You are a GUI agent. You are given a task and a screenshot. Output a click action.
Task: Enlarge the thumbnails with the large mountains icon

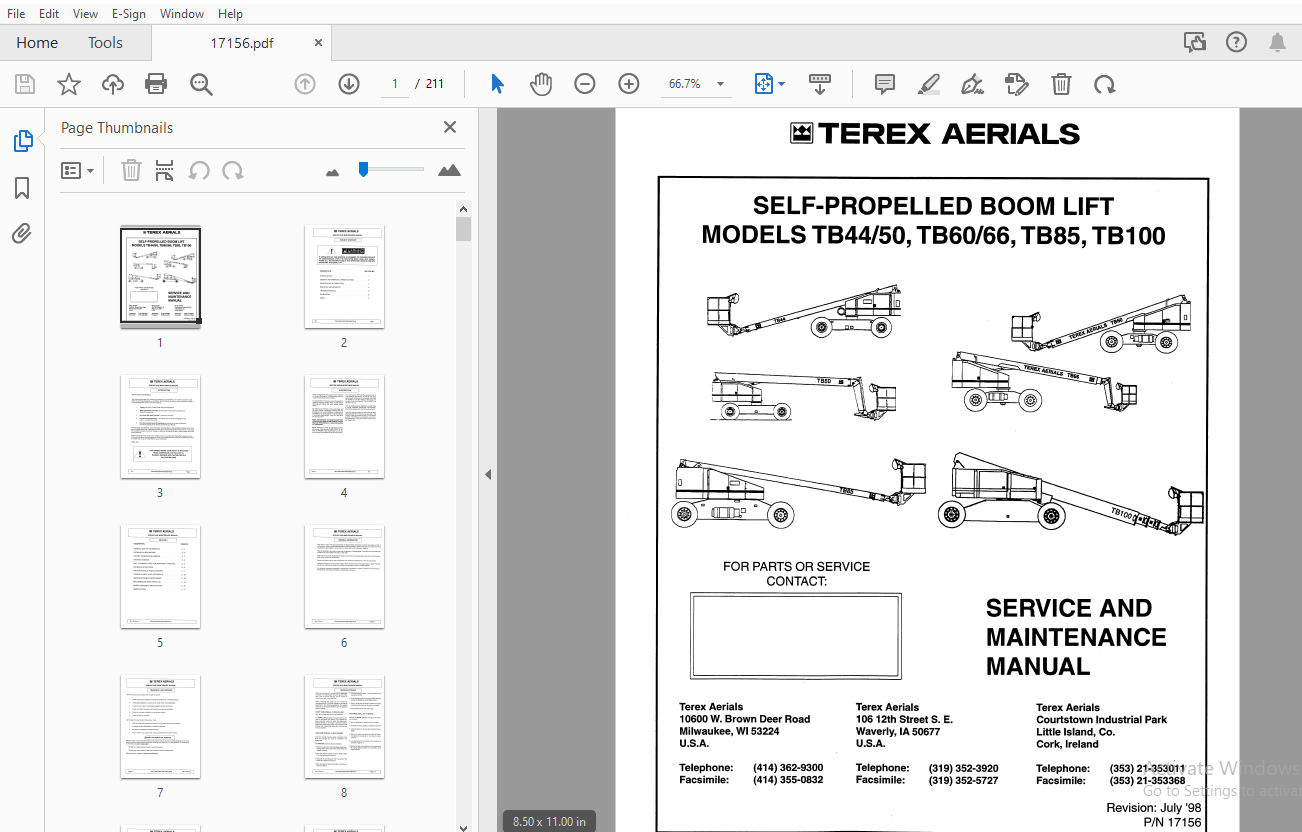point(450,170)
